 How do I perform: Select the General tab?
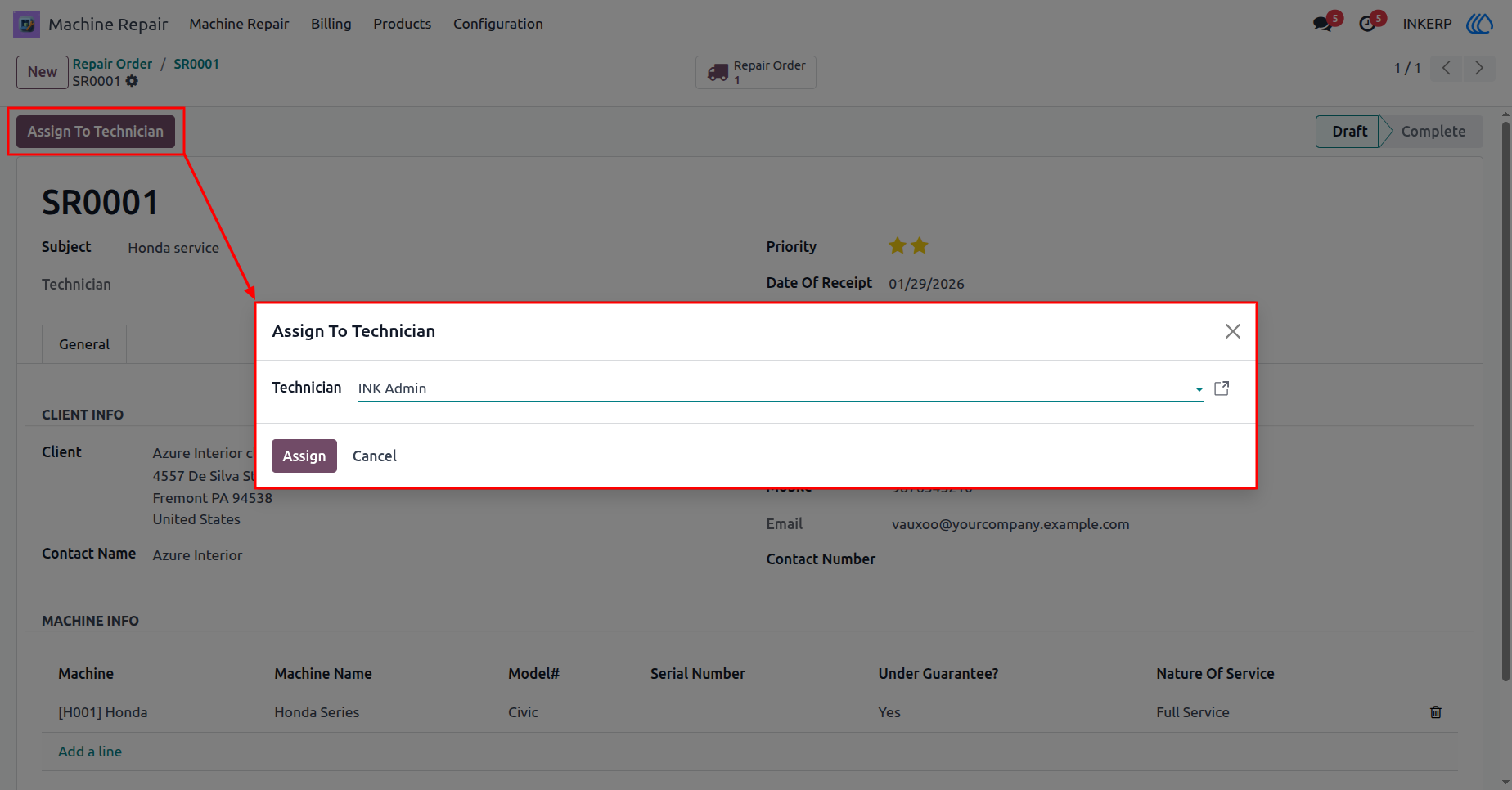tap(84, 344)
